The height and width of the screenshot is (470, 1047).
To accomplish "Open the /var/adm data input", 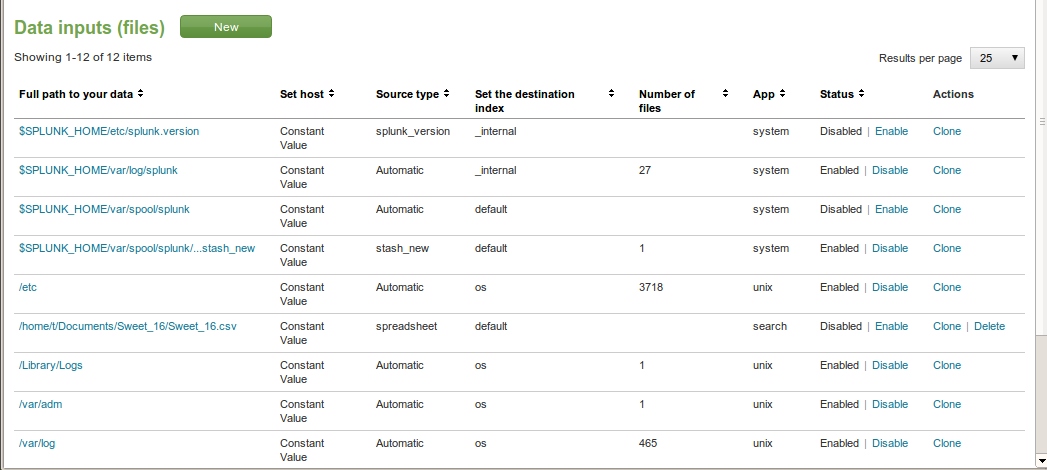I will (41, 404).
